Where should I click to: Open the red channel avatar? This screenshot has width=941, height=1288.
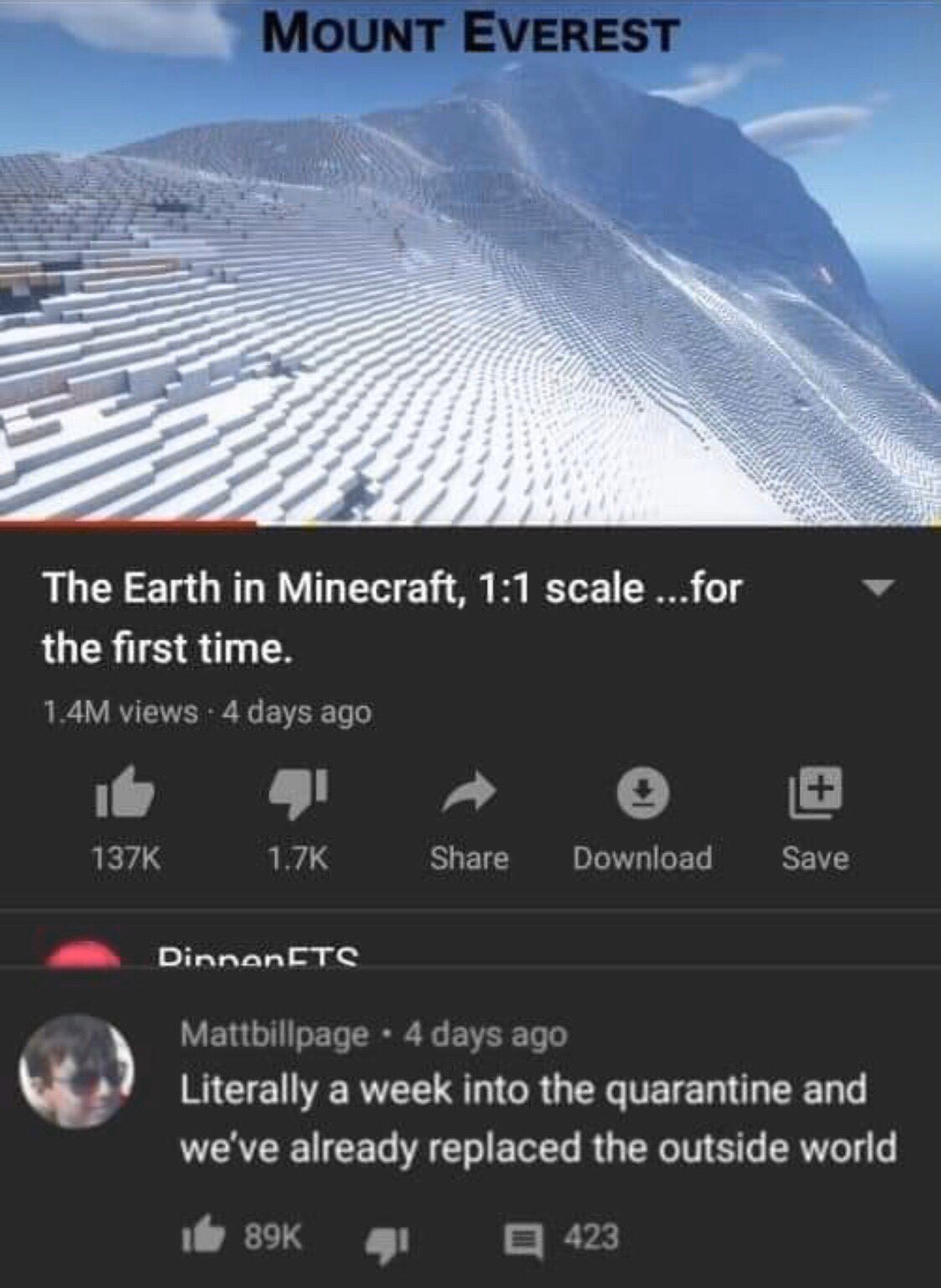[84, 953]
